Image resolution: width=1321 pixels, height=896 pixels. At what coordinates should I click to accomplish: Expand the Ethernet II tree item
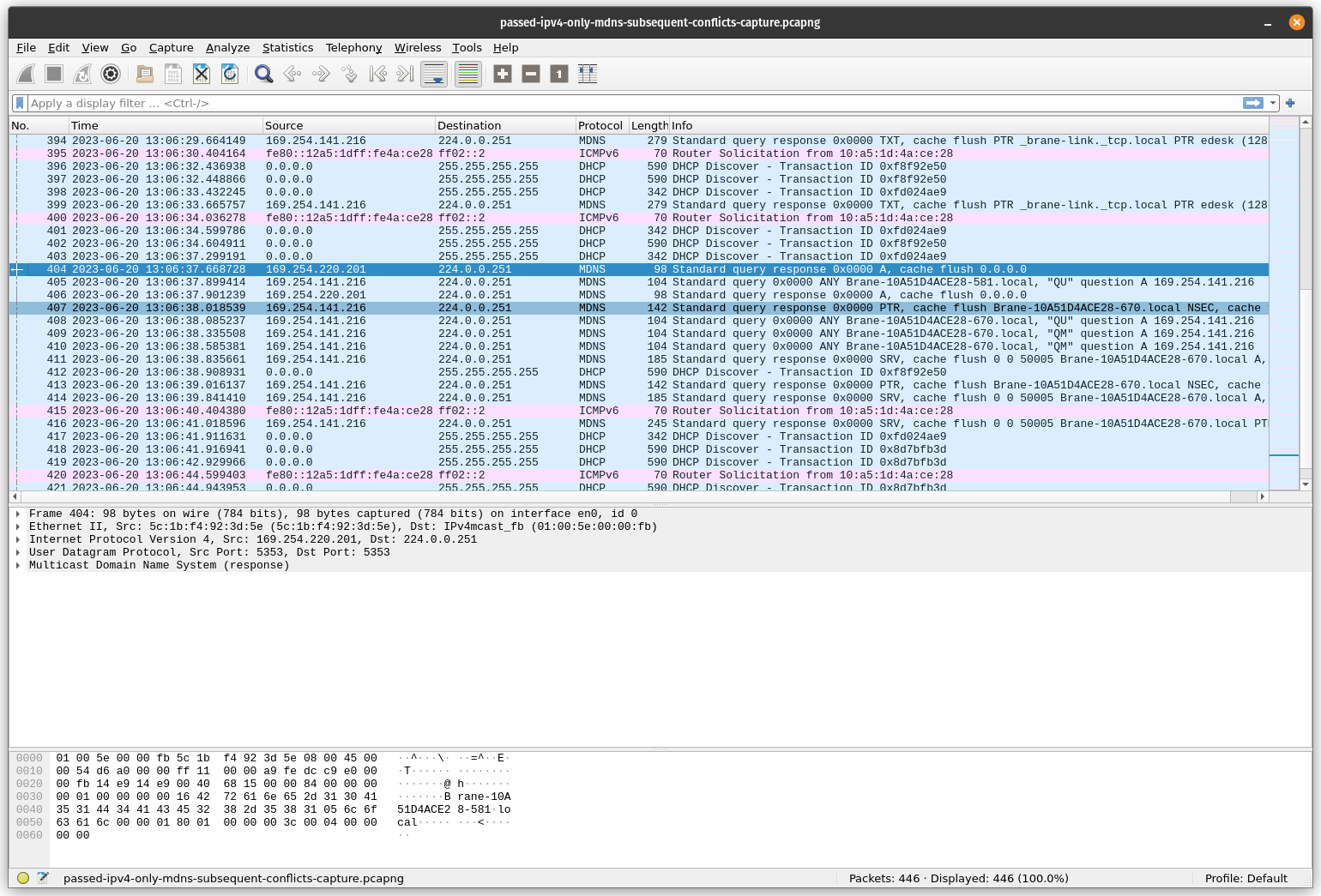point(18,527)
